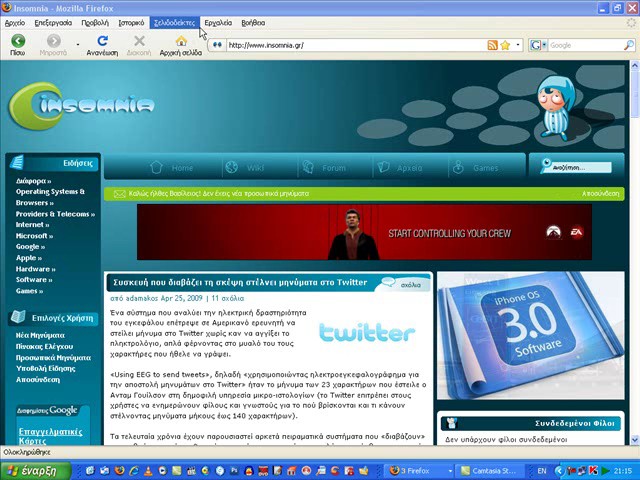Click the Start Controlling Your Crew banner
The image size is (640, 480).
click(364, 232)
